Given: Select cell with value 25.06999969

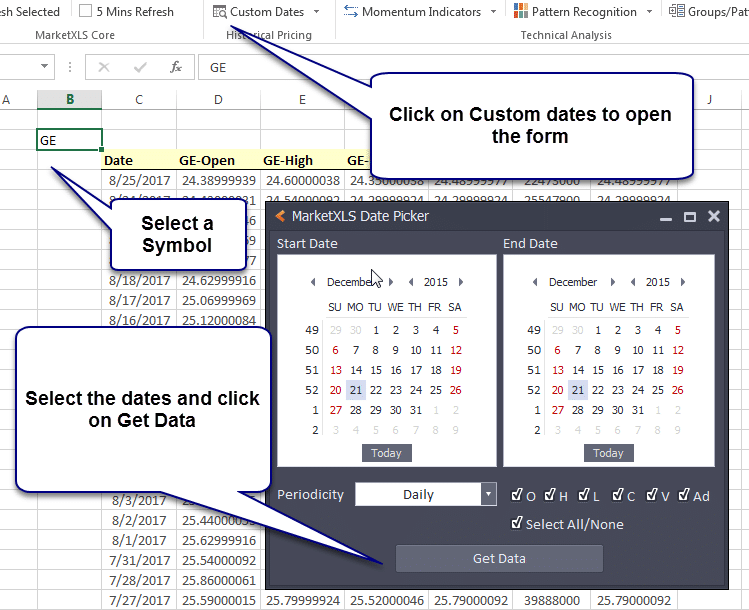Looking at the screenshot, I should coord(218,300).
